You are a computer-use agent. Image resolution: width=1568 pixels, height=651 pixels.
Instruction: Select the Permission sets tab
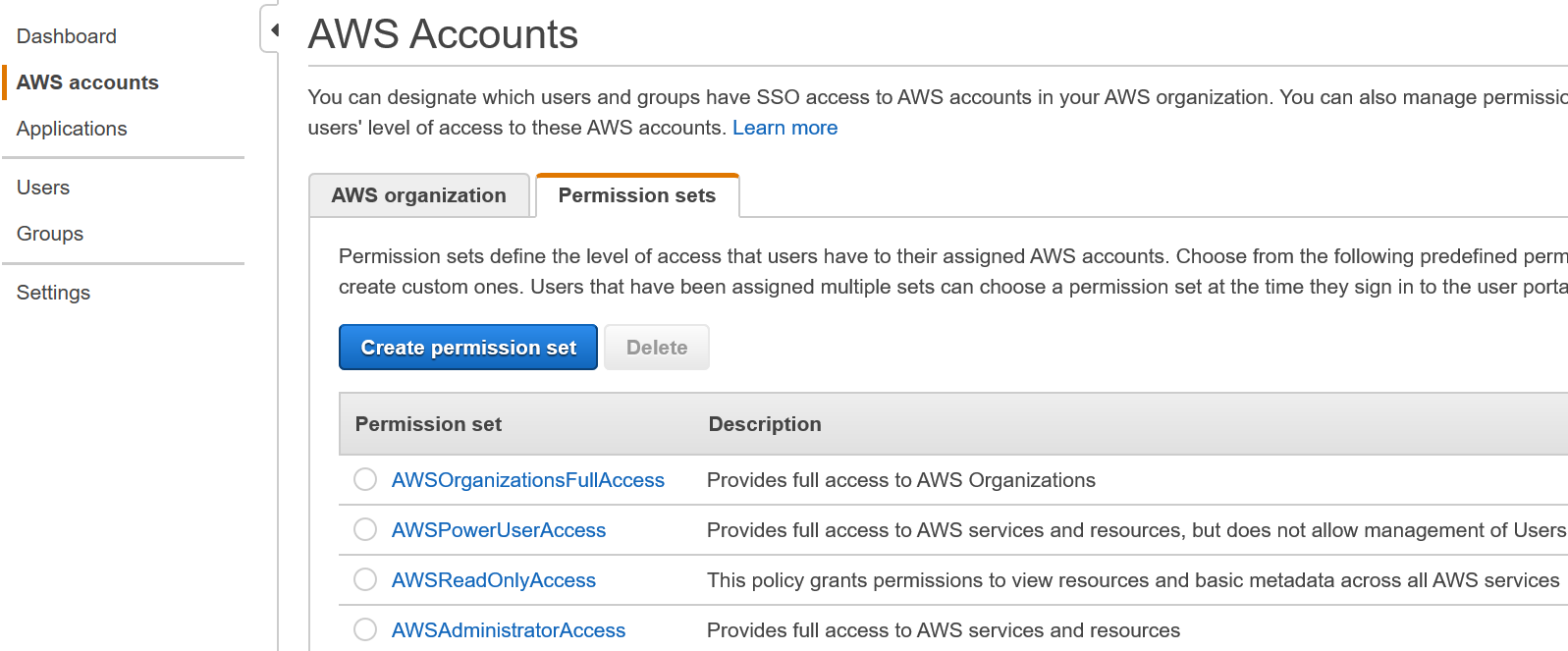pyautogui.click(x=637, y=195)
